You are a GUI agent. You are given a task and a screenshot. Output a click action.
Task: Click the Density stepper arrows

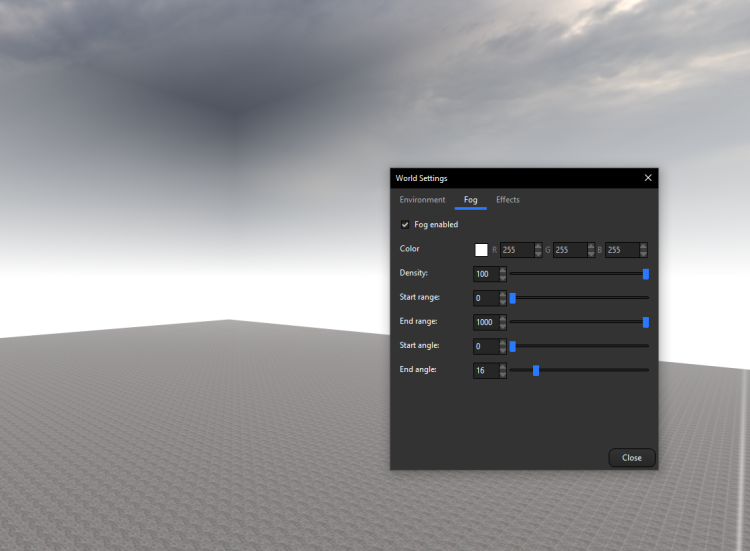pos(503,274)
